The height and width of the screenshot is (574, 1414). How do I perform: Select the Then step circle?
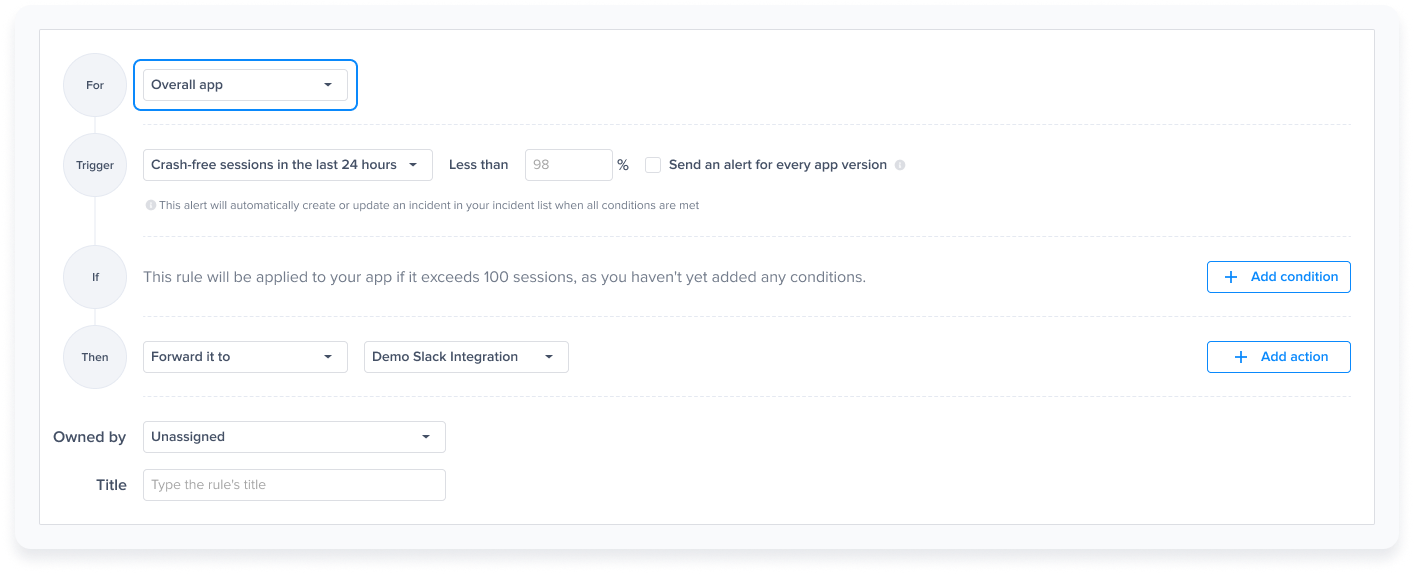click(x=95, y=357)
